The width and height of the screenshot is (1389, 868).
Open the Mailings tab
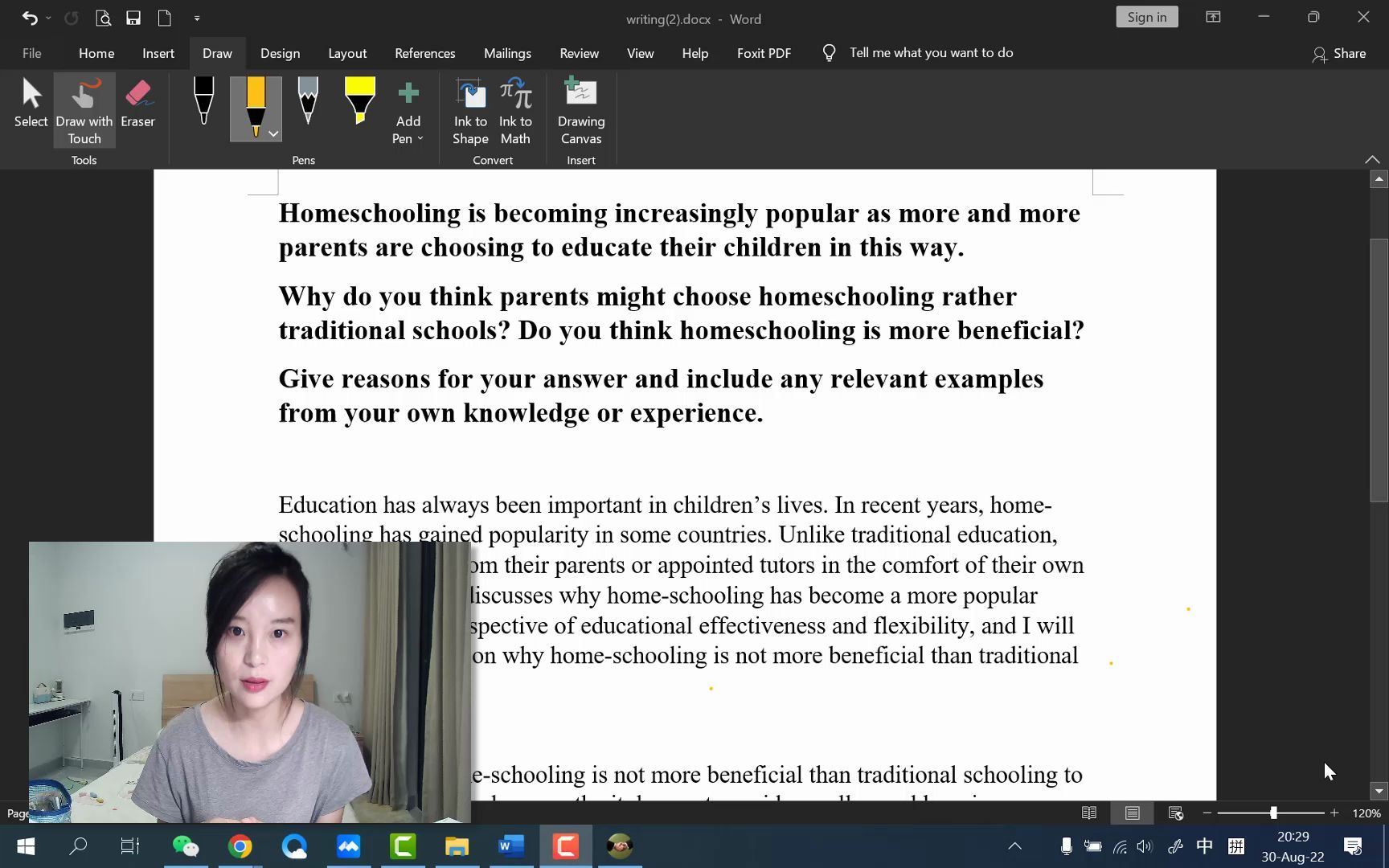click(507, 53)
